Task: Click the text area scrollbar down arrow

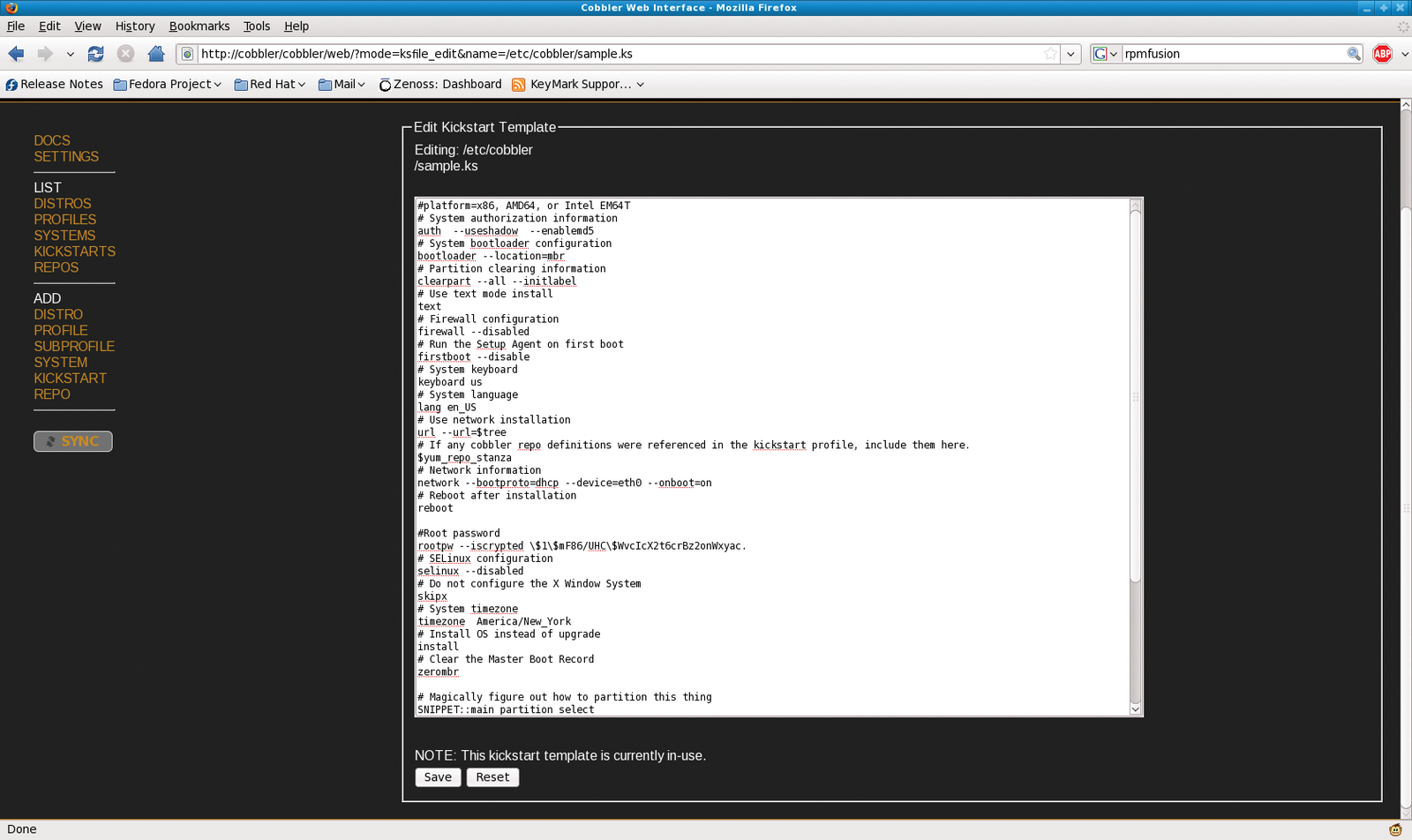Action: 1136,709
